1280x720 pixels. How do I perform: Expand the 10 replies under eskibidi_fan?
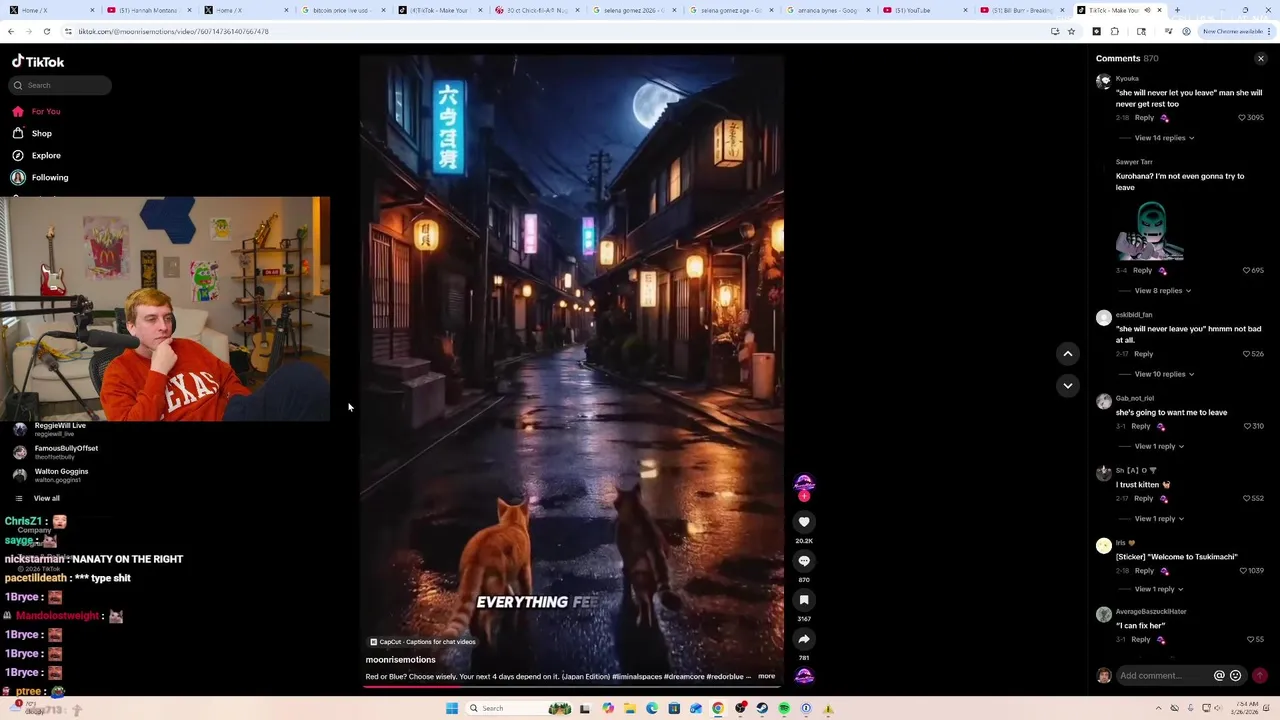(1164, 374)
